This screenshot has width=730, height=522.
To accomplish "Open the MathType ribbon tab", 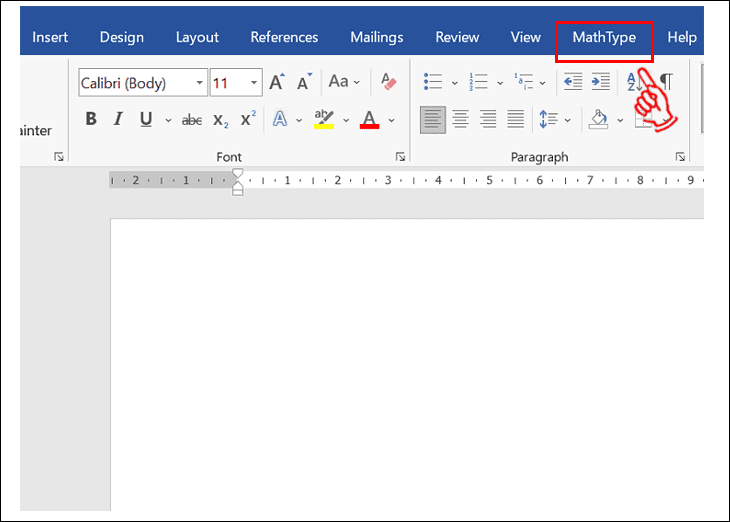I will pyautogui.click(x=604, y=38).
